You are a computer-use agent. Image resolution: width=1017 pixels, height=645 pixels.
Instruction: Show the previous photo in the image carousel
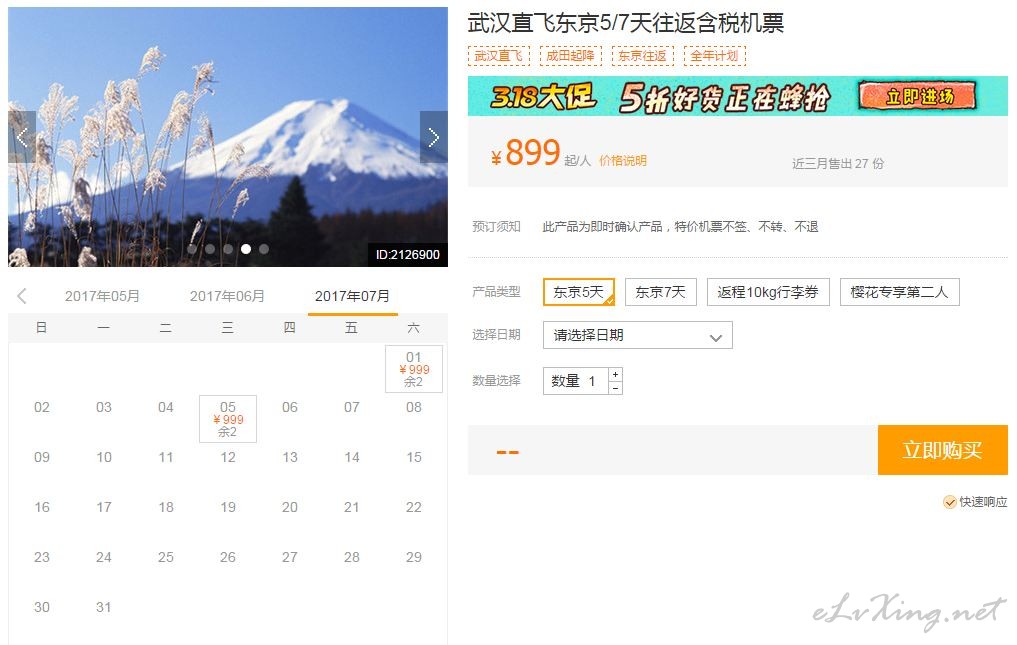(21, 137)
